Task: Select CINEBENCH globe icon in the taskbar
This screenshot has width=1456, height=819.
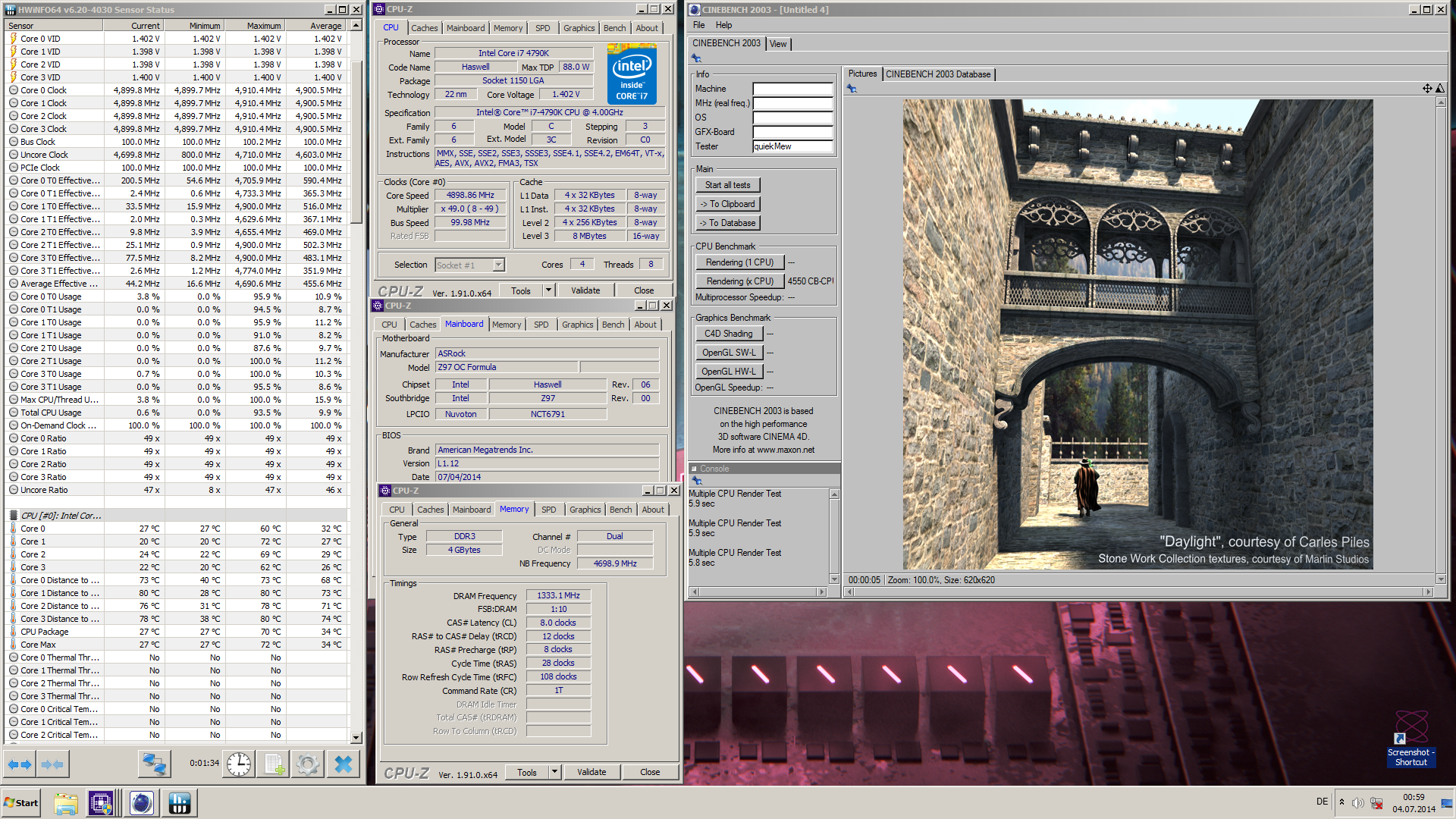Action: tap(142, 803)
